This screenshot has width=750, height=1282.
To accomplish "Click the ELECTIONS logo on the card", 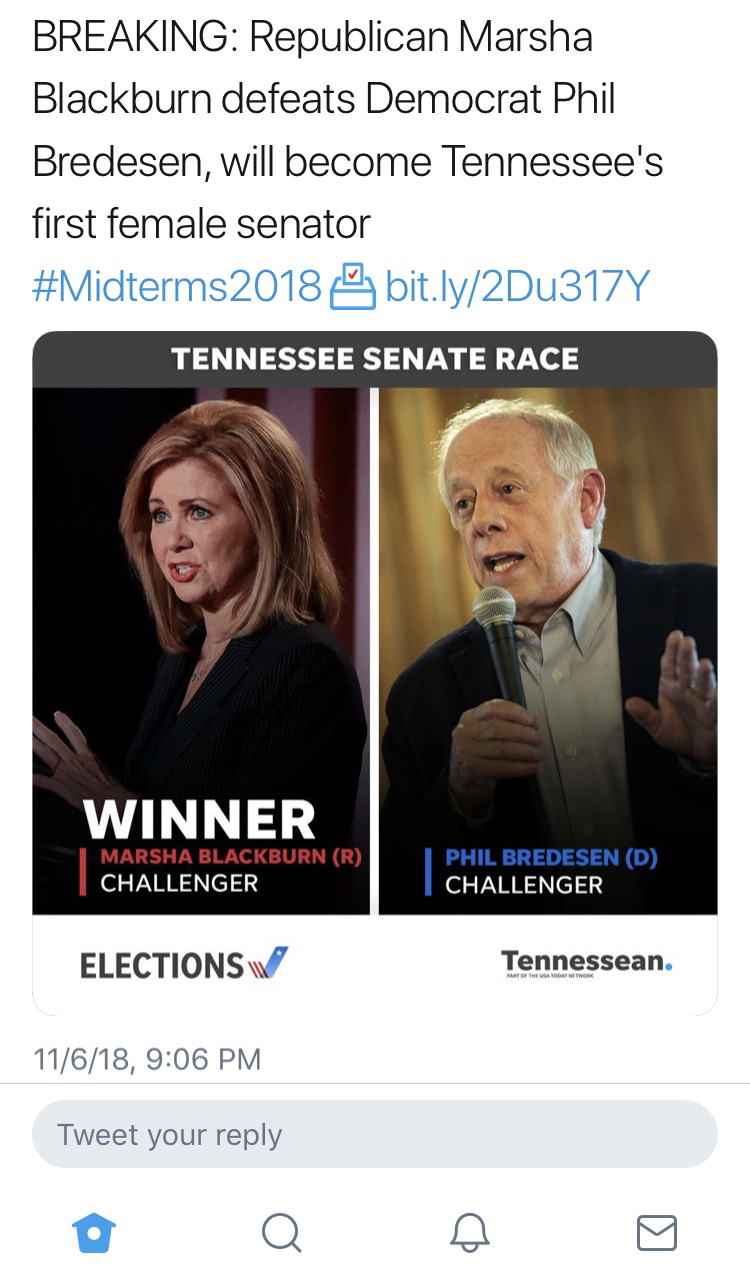I will tap(162, 965).
